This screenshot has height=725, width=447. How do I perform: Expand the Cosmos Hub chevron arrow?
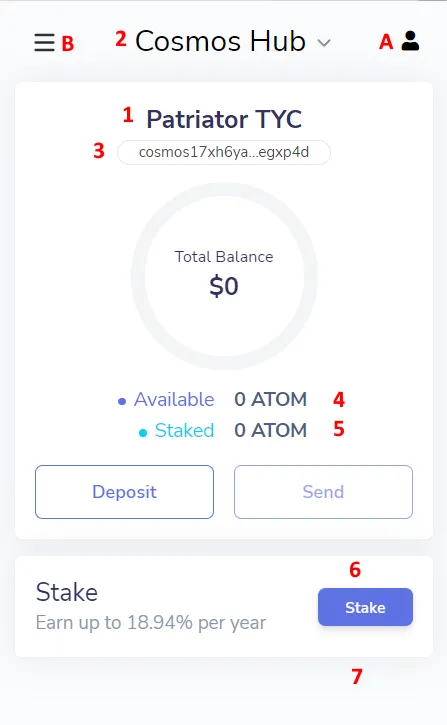(324, 43)
